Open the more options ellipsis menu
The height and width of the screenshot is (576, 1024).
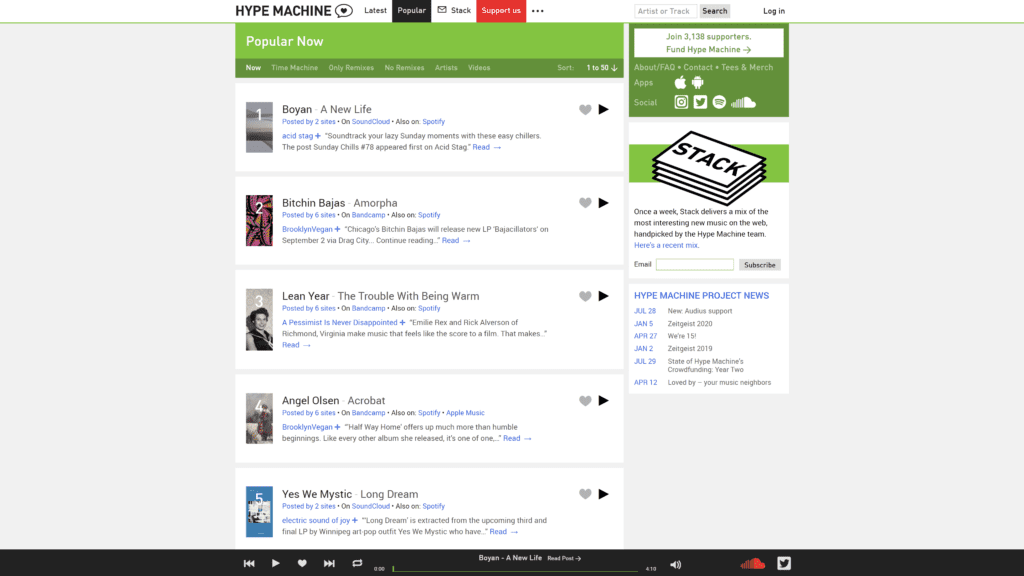[x=537, y=11]
